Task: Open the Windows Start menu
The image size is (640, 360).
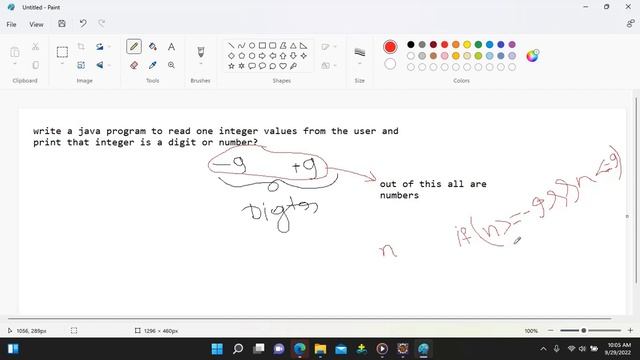Action: (217, 349)
